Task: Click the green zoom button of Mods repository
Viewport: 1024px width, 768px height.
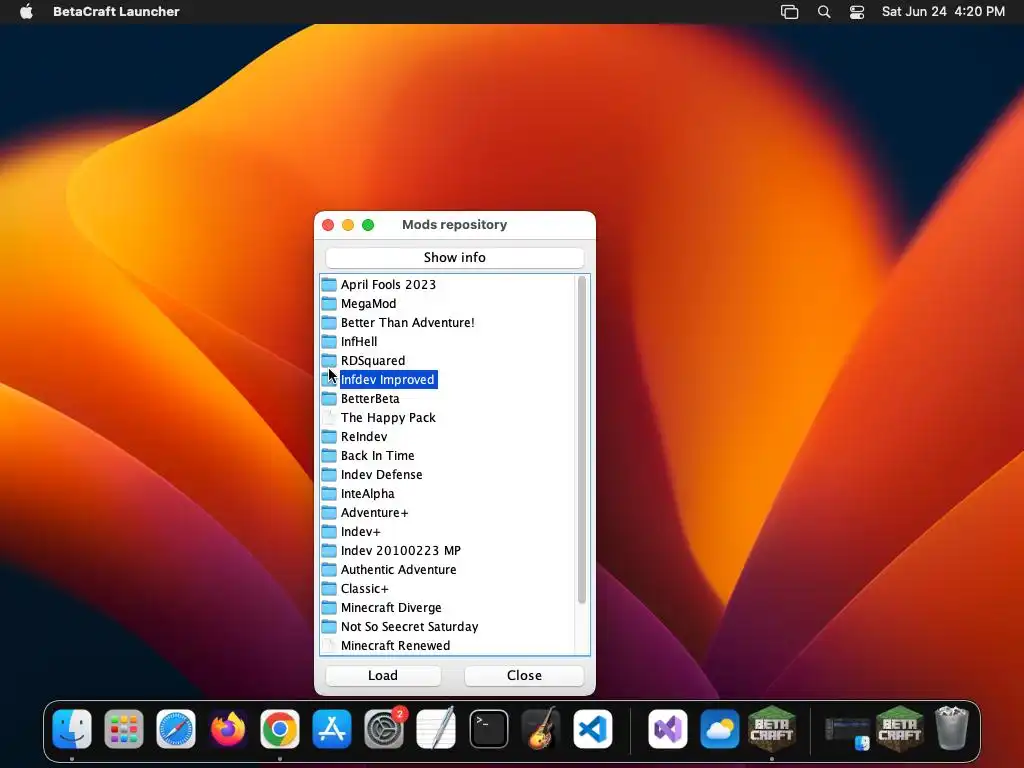Action: [x=368, y=225]
